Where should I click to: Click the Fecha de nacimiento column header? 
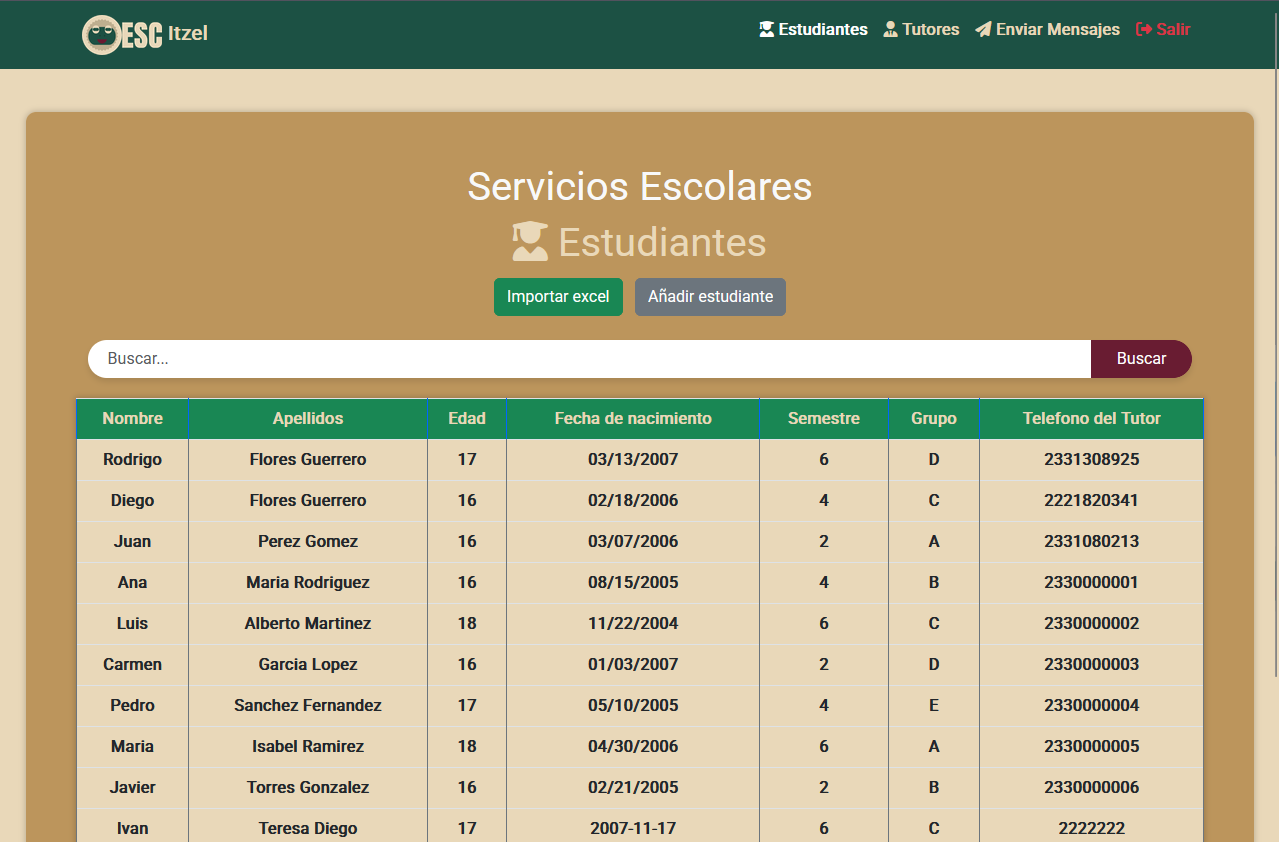632,418
